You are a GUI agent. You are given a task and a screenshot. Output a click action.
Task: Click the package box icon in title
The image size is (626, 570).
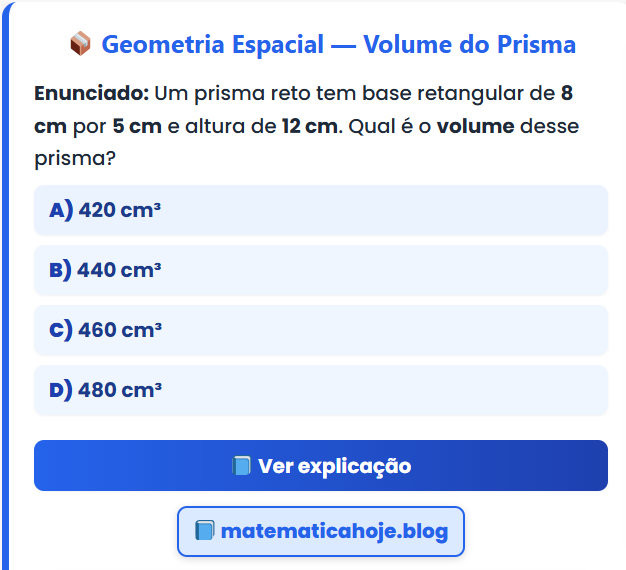pyautogui.click(x=81, y=44)
